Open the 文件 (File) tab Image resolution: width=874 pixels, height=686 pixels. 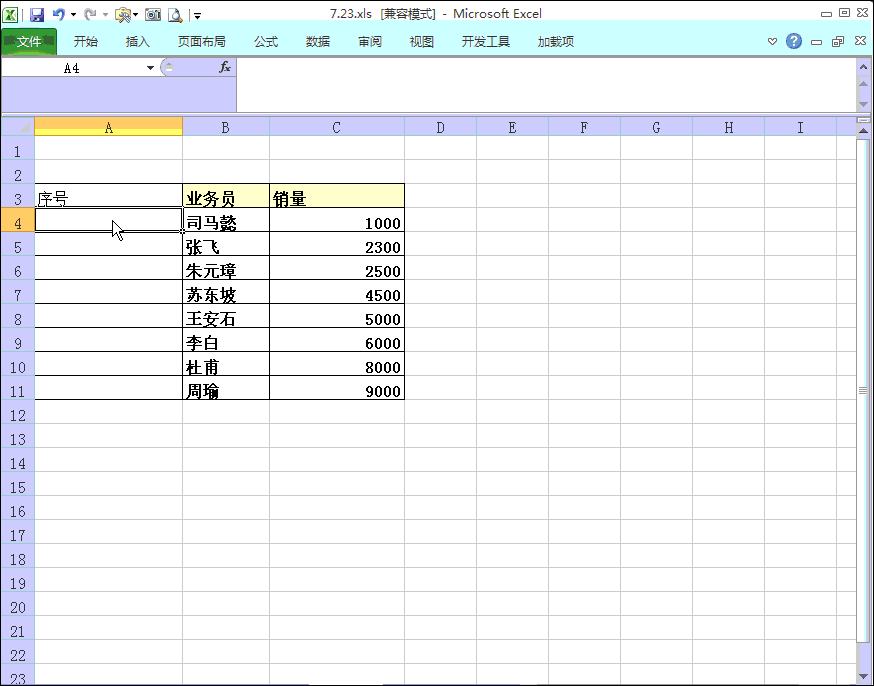(x=29, y=41)
